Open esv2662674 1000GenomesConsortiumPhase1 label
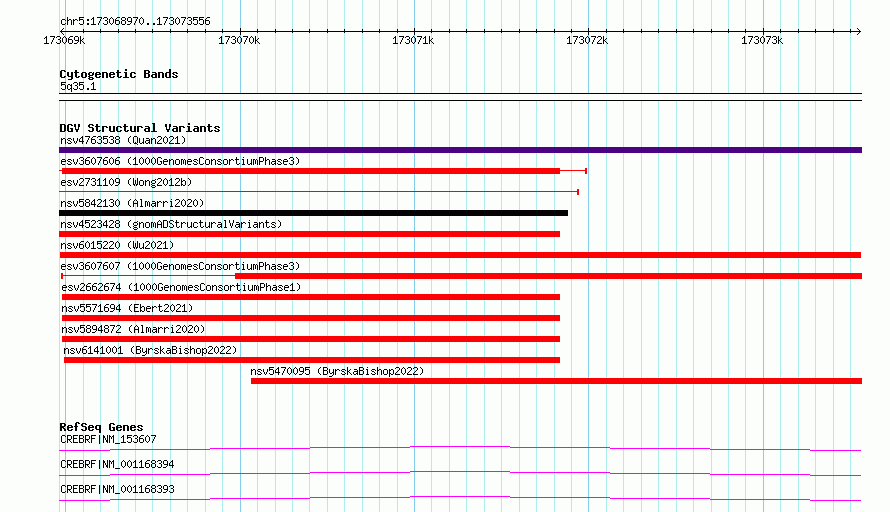The width and height of the screenshot is (890, 512). (181, 287)
